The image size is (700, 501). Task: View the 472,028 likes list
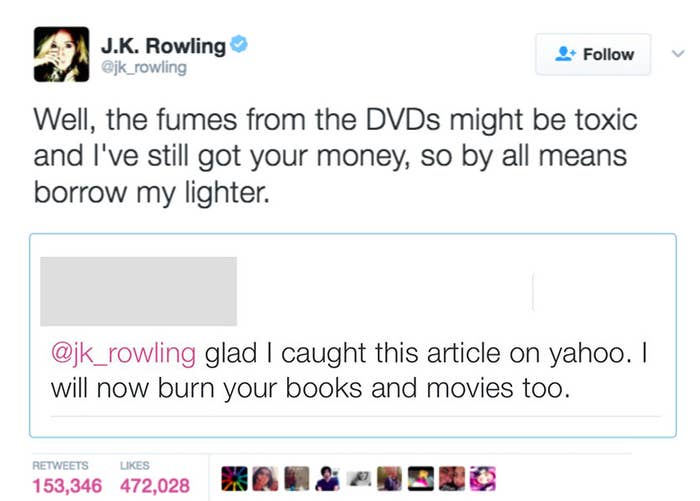tap(155, 486)
